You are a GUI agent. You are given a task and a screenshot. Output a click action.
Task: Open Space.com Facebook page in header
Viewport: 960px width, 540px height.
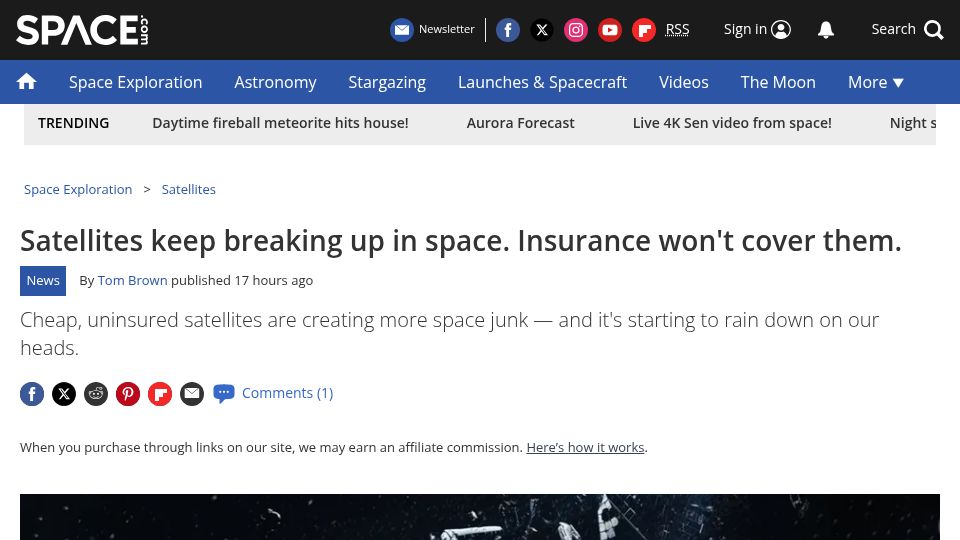[508, 29]
